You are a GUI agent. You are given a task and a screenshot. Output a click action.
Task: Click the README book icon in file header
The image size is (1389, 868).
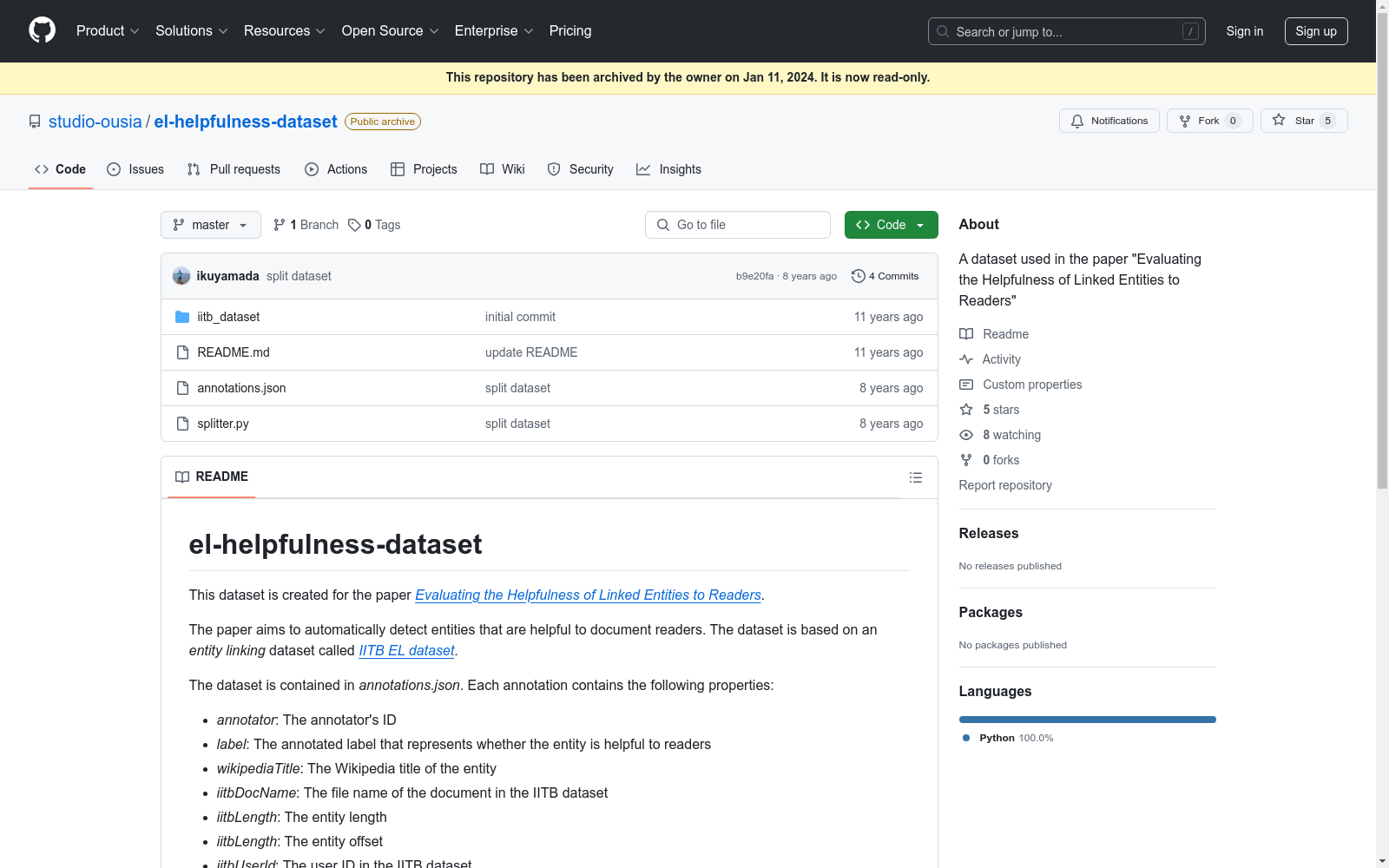click(182, 477)
